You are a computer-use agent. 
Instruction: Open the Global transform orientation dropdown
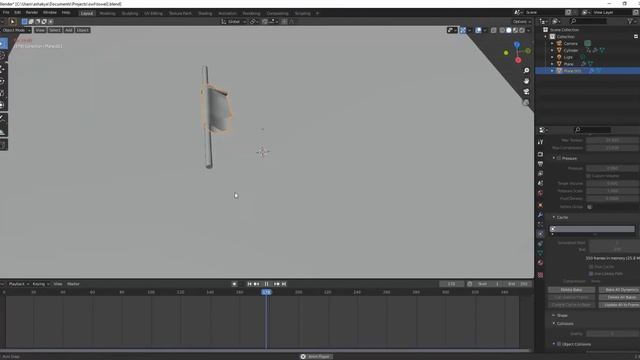click(233, 22)
